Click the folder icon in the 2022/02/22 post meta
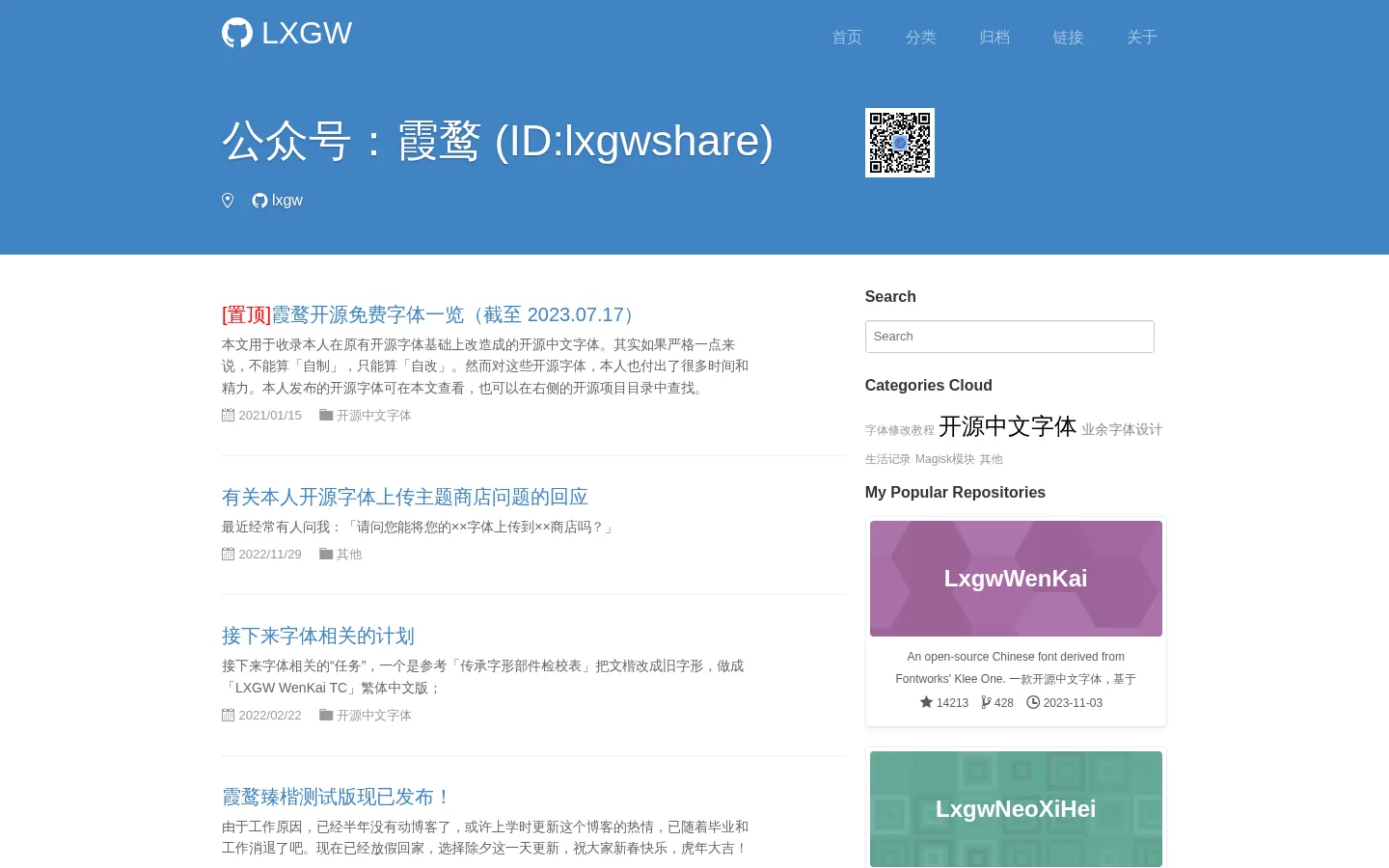Viewport: 1389px width, 868px height. (326, 715)
